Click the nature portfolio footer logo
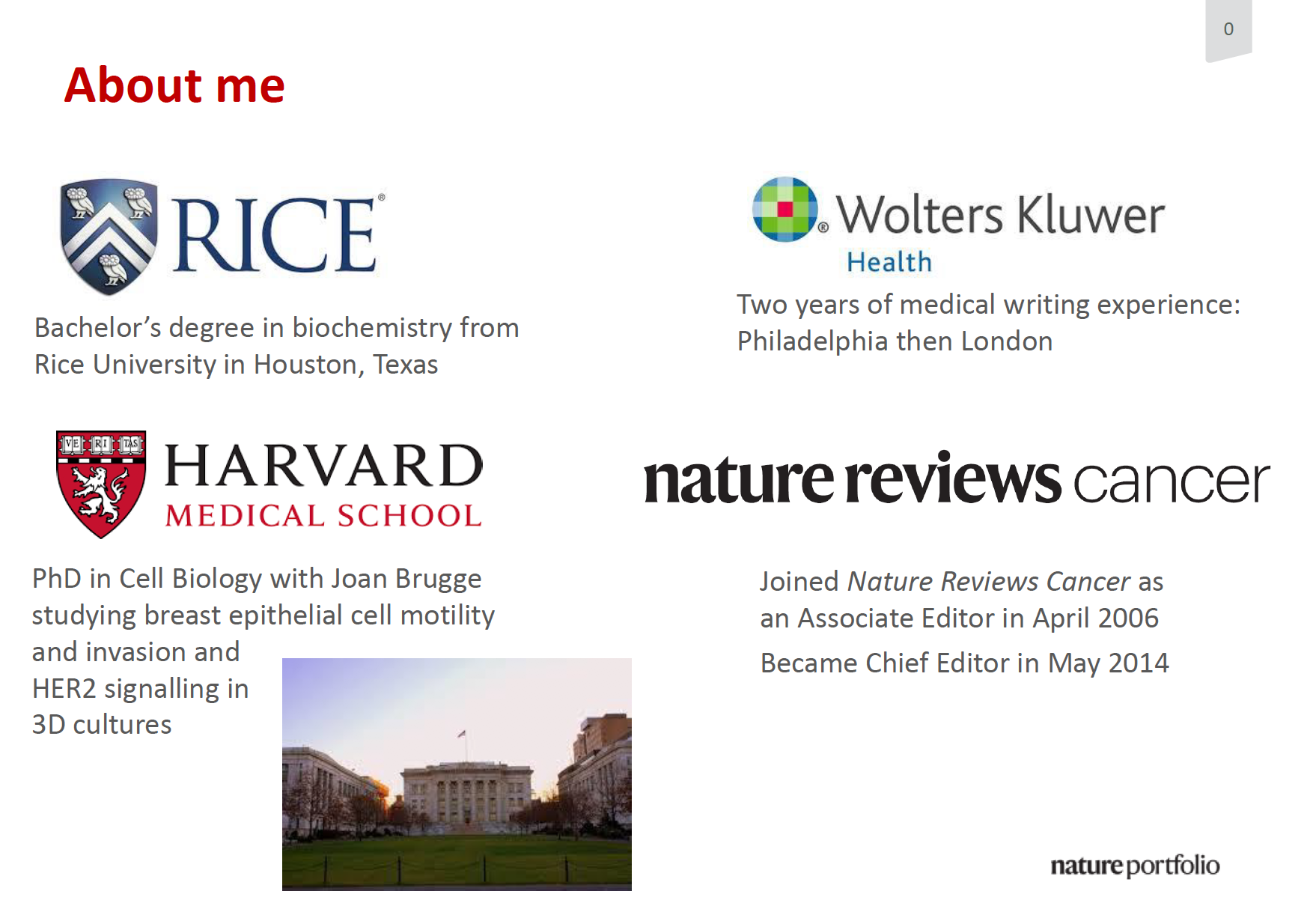Image resolution: width=1316 pixels, height=912 pixels. 1135,866
